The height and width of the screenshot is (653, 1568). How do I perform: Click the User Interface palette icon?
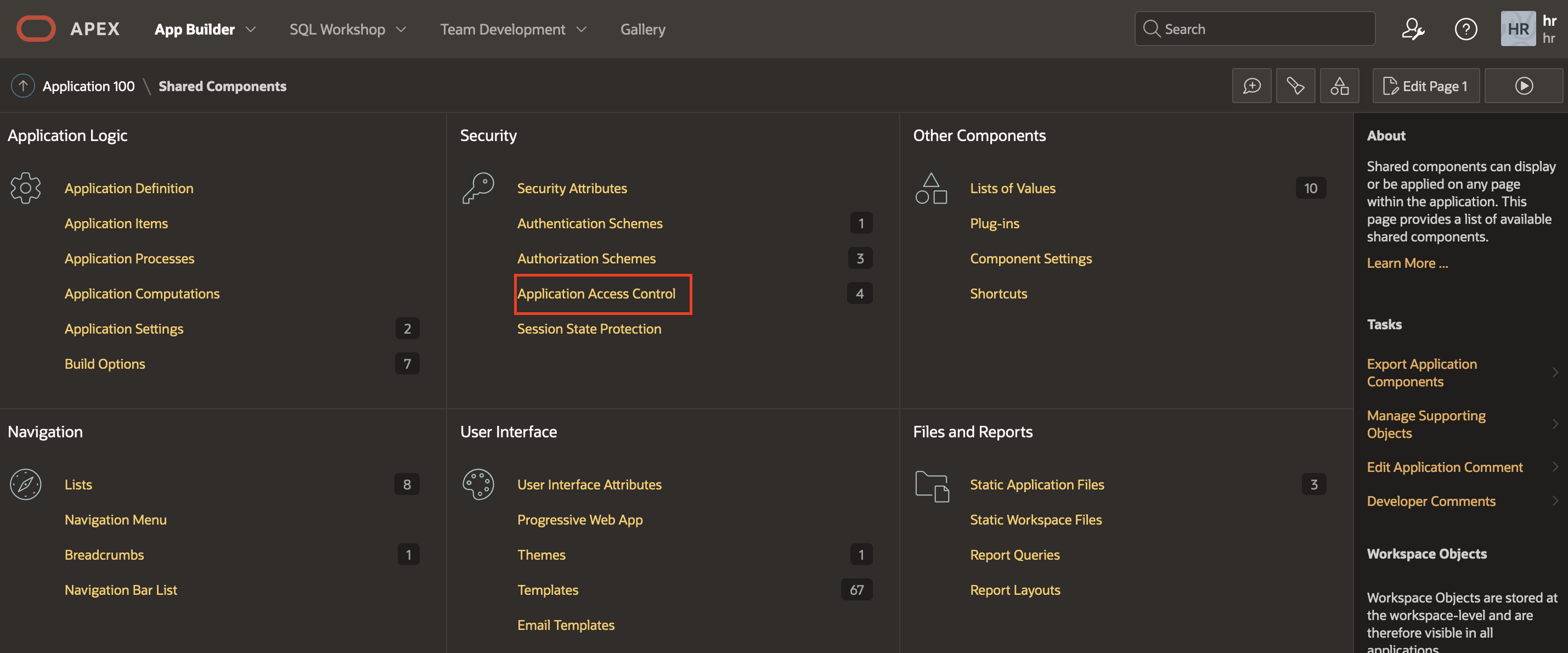(x=478, y=484)
